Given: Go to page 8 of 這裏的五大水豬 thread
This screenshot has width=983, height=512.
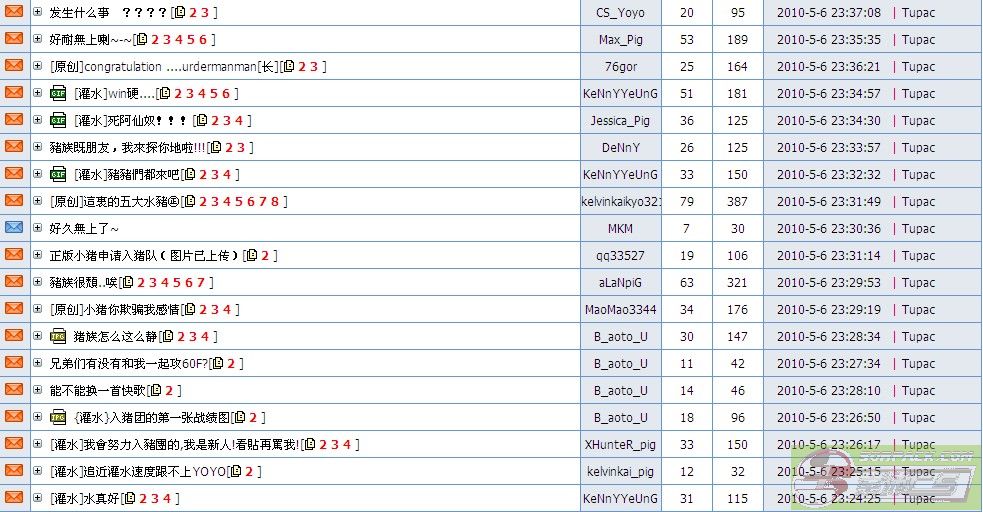Looking at the screenshot, I should point(276,201).
